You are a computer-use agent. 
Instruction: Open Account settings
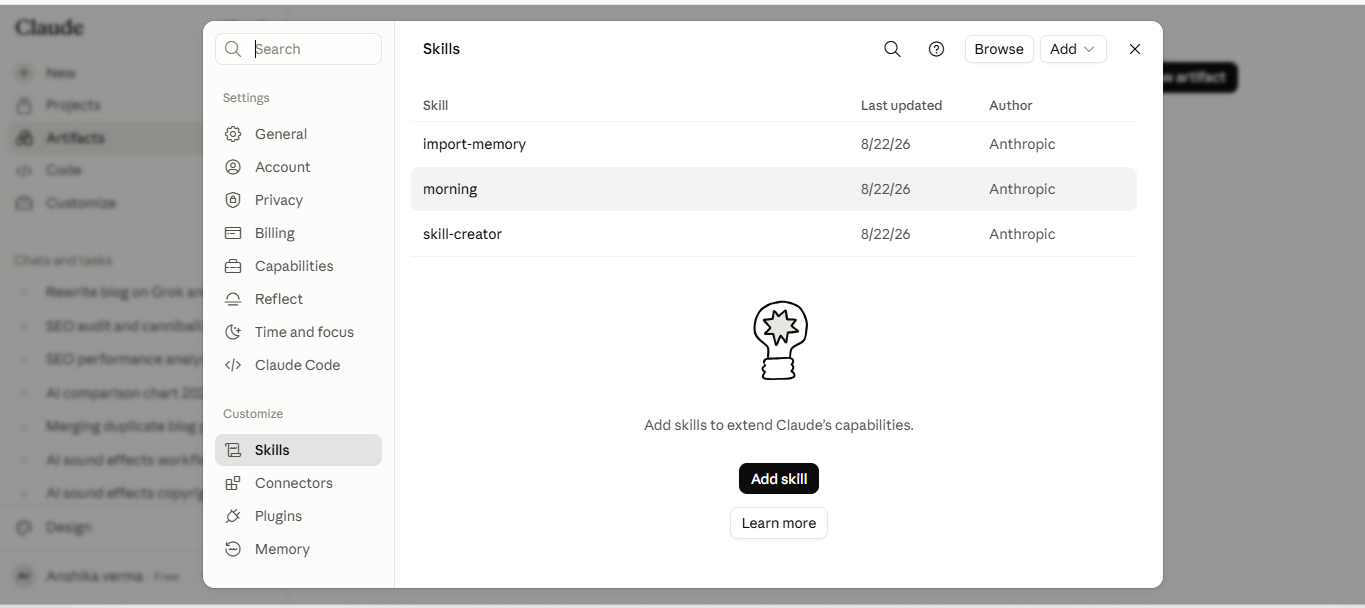pyautogui.click(x=298, y=167)
